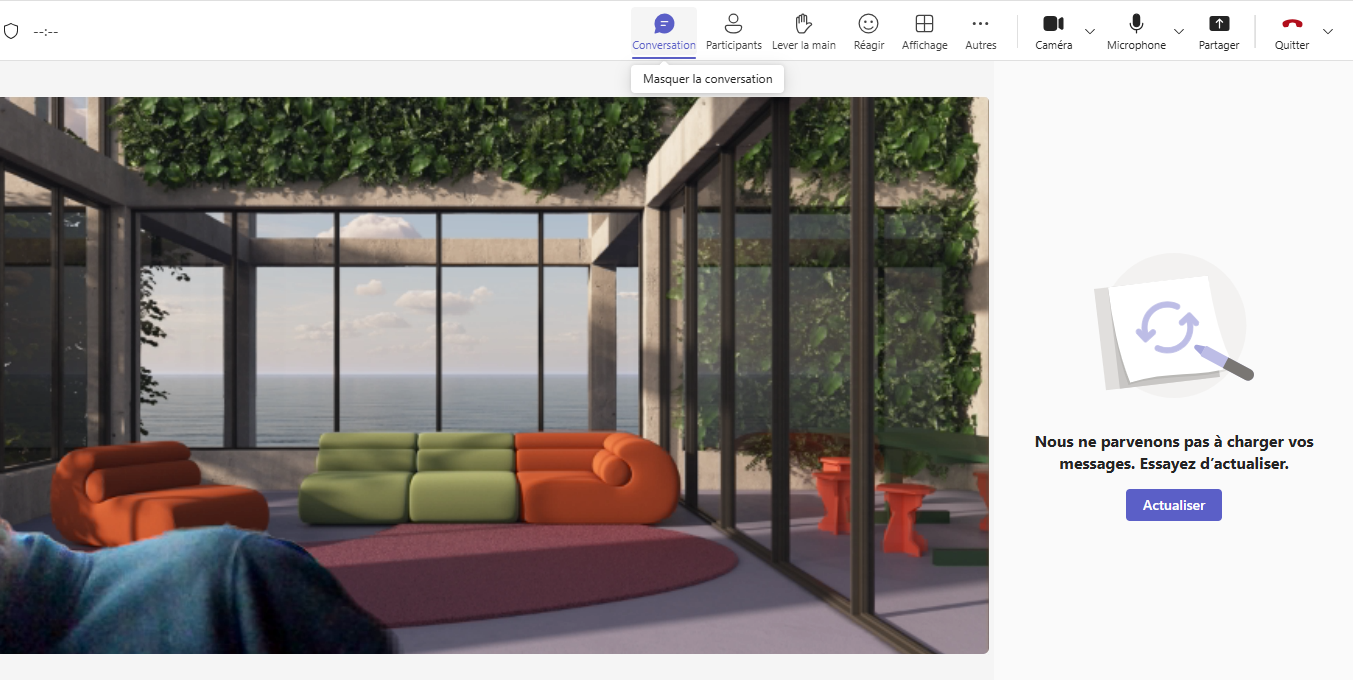The image size is (1353, 680).
Task: Expand the Quitter options chevron
Action: pyautogui.click(x=1328, y=32)
